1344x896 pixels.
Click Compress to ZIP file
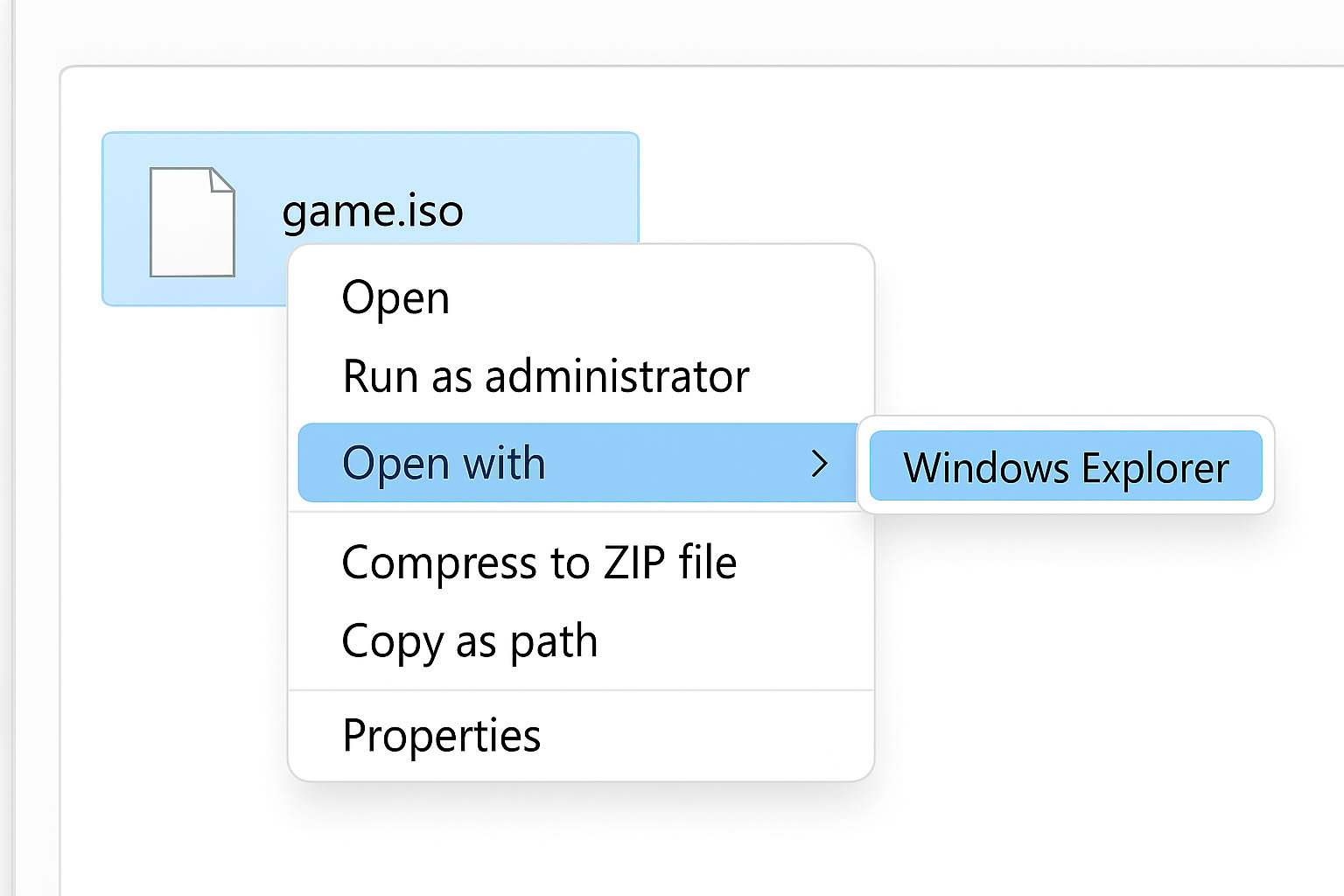coord(540,563)
